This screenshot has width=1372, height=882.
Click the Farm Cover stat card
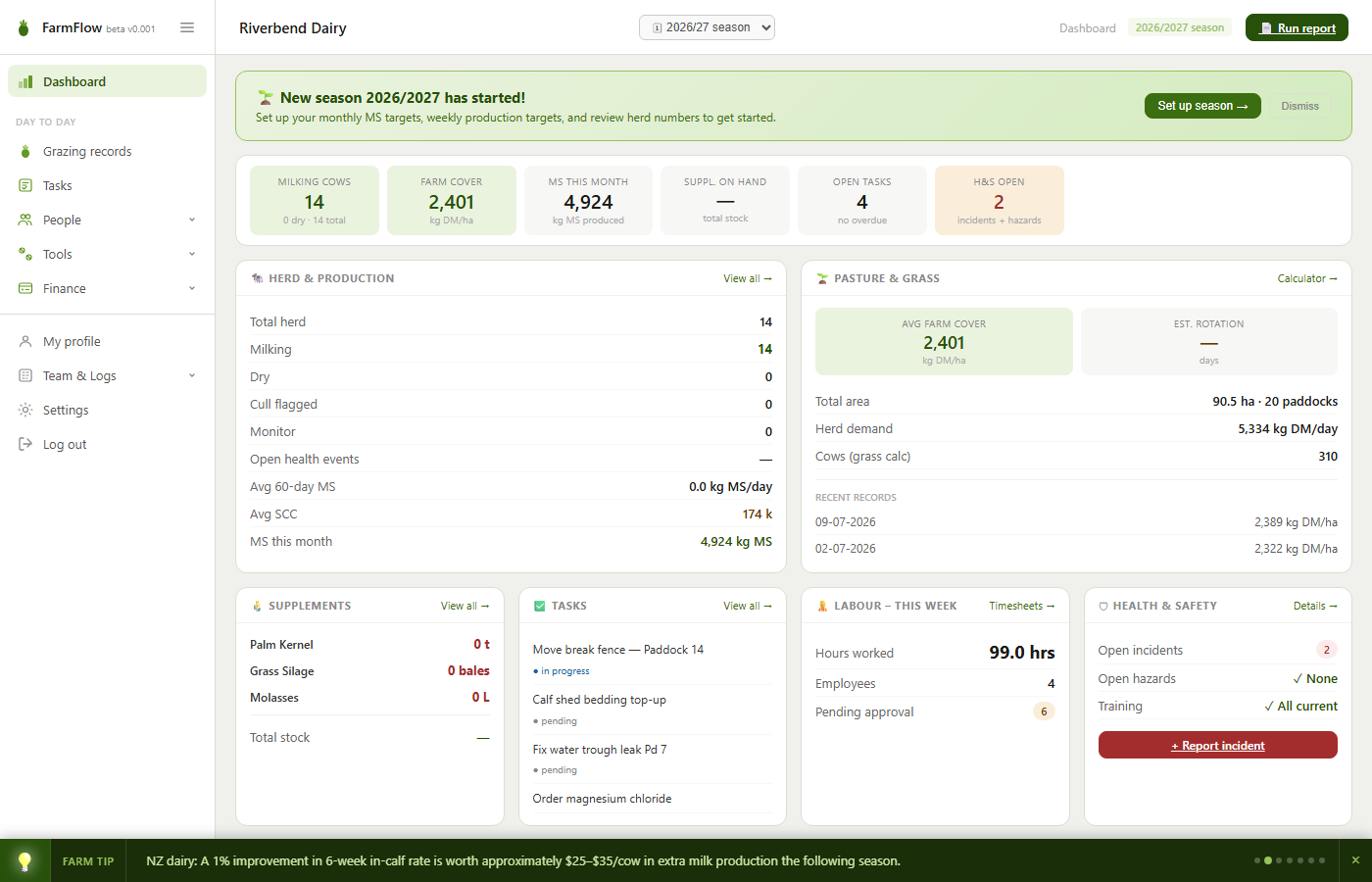coord(451,200)
